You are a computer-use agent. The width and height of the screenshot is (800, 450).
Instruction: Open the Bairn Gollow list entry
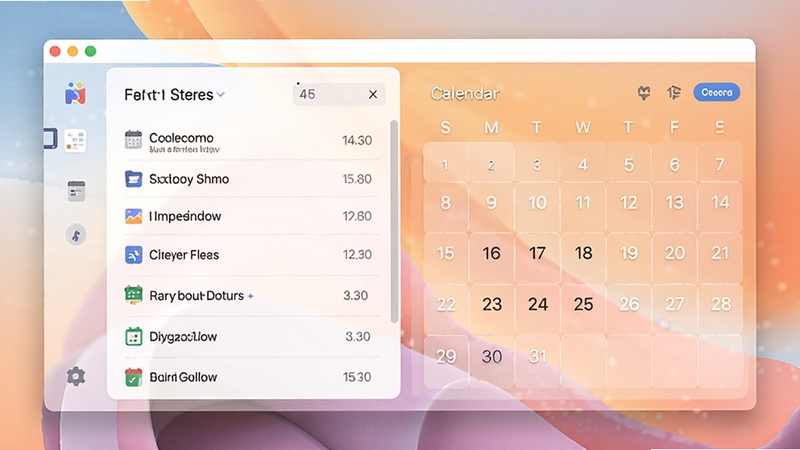coord(252,378)
